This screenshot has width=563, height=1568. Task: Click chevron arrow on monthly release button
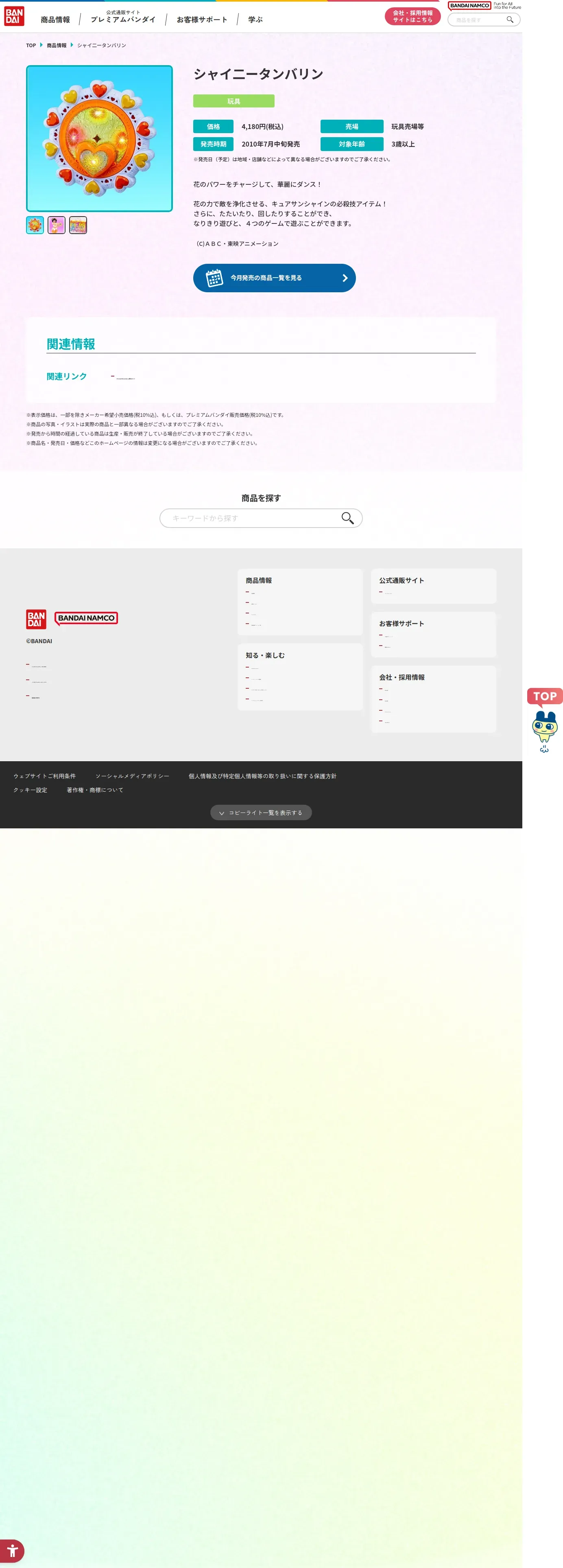tap(345, 278)
